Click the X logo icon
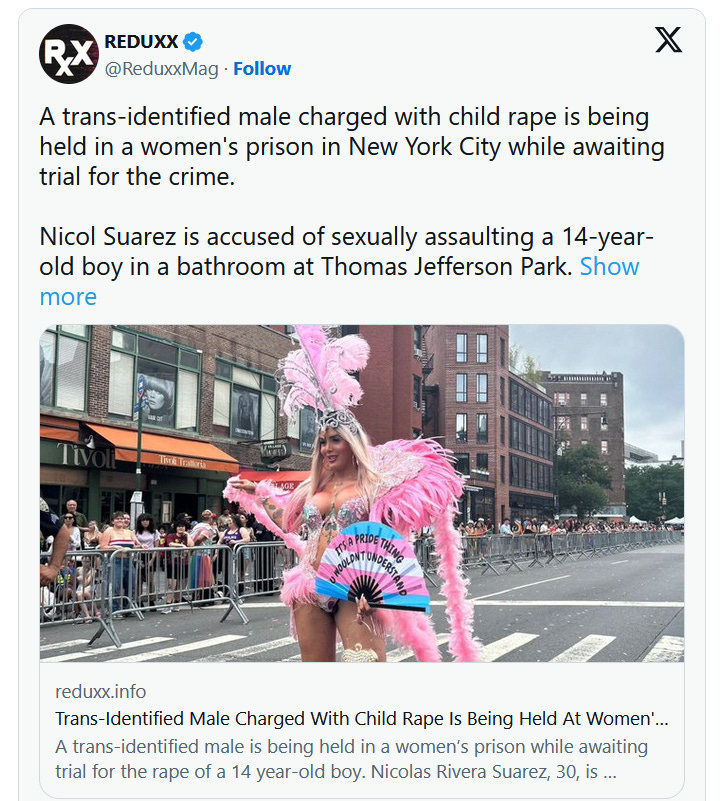Screen dimensions: 721x801 668,40
